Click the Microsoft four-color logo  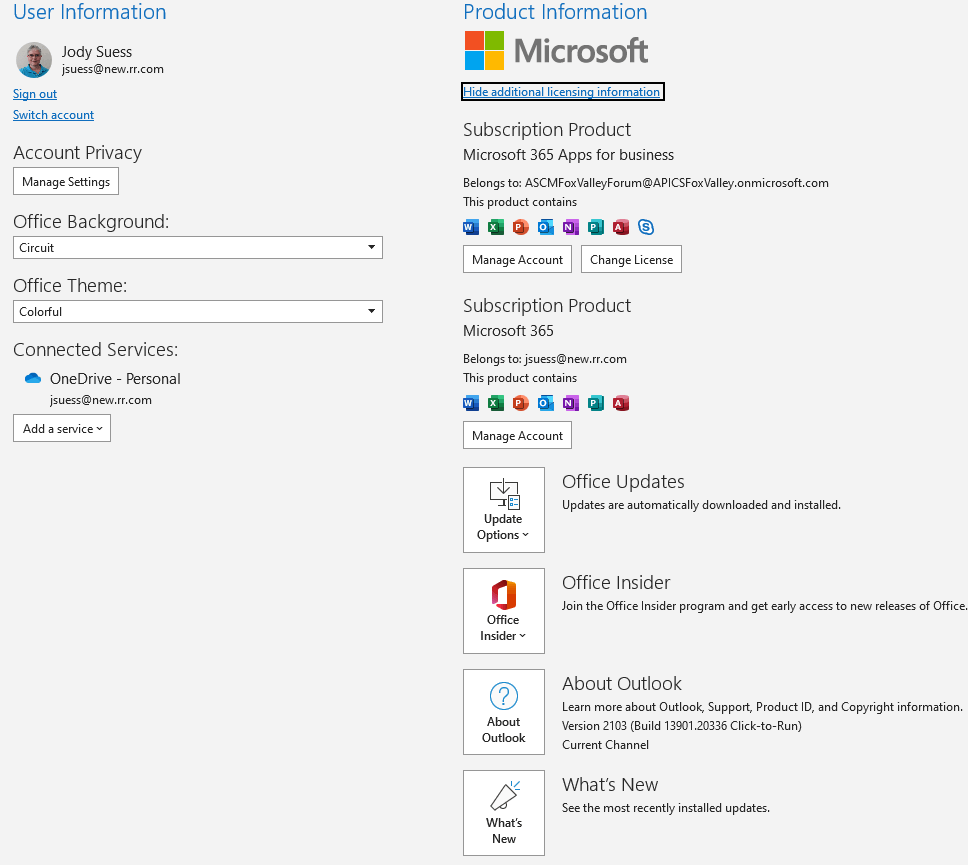point(485,51)
